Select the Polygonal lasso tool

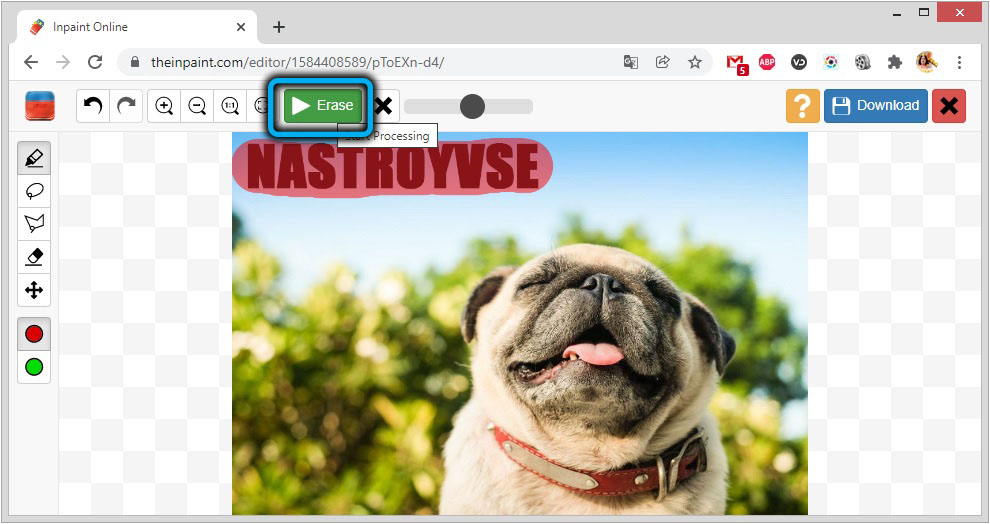coord(34,223)
